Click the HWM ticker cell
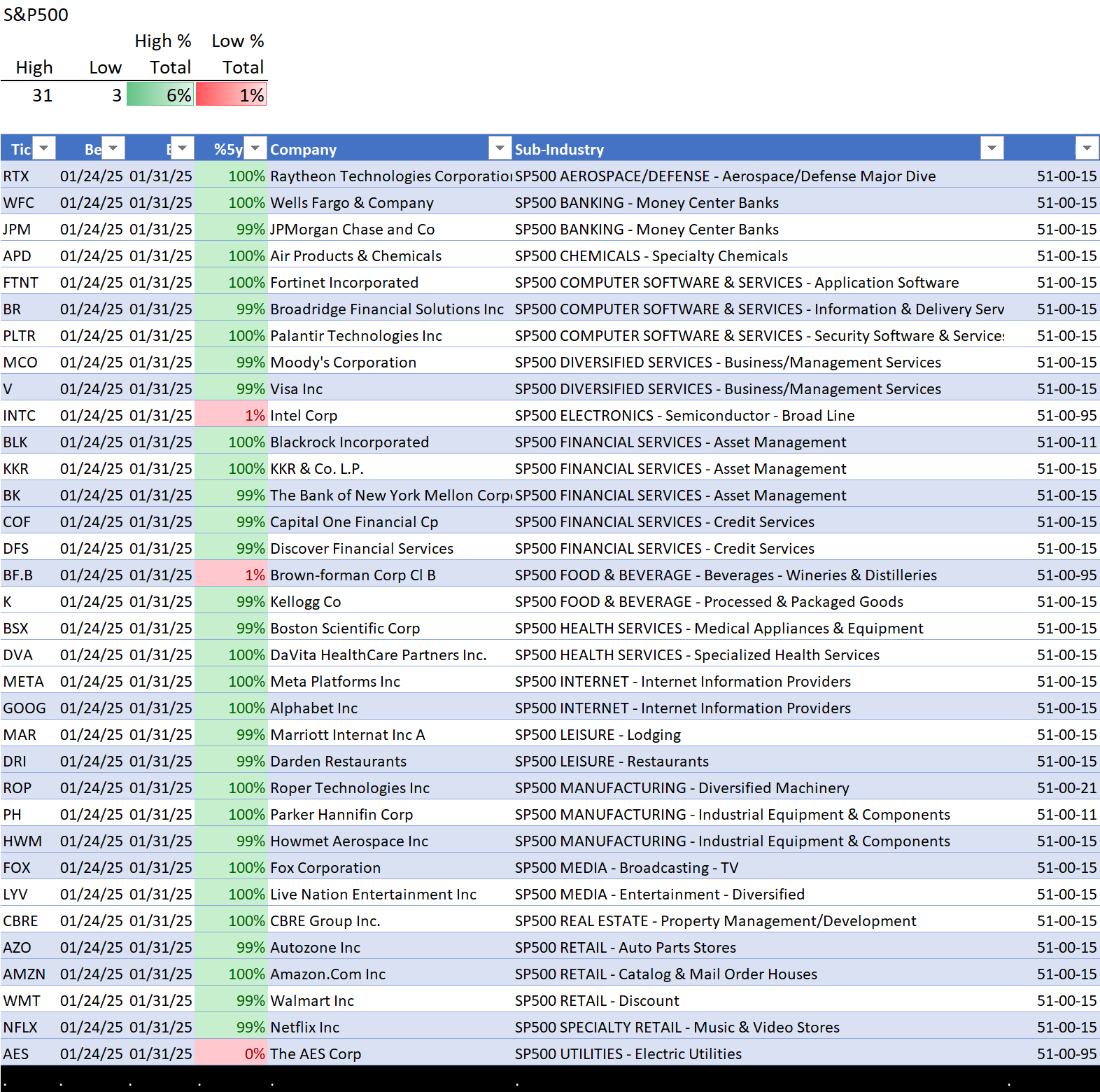The height and width of the screenshot is (1092, 1100). 29,841
